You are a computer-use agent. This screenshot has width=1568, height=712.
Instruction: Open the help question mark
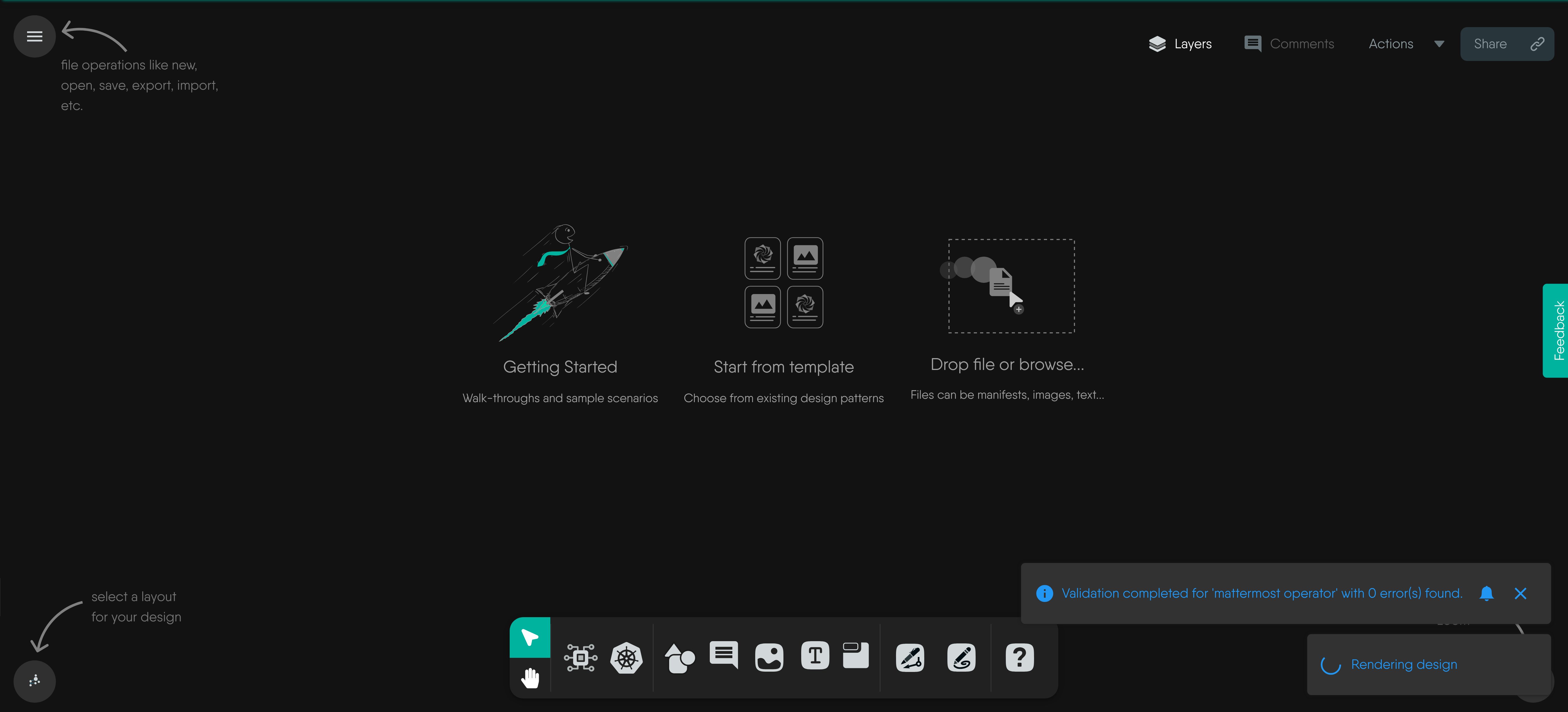1020,658
